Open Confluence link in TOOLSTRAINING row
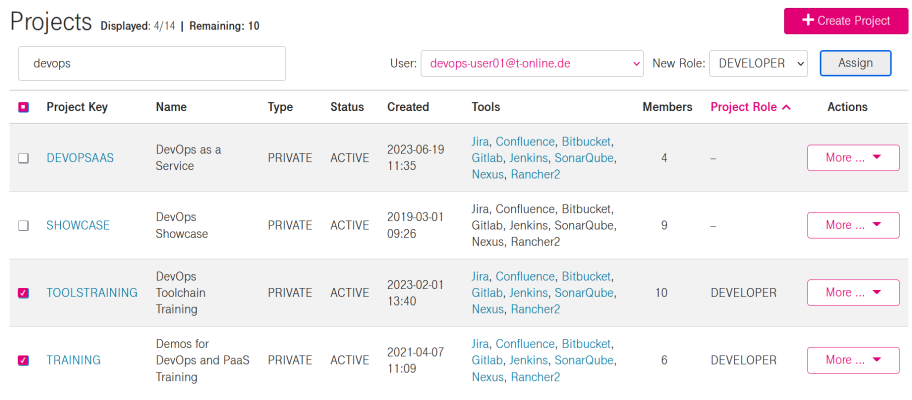This screenshot has width=912, height=400. pyautogui.click(x=525, y=276)
